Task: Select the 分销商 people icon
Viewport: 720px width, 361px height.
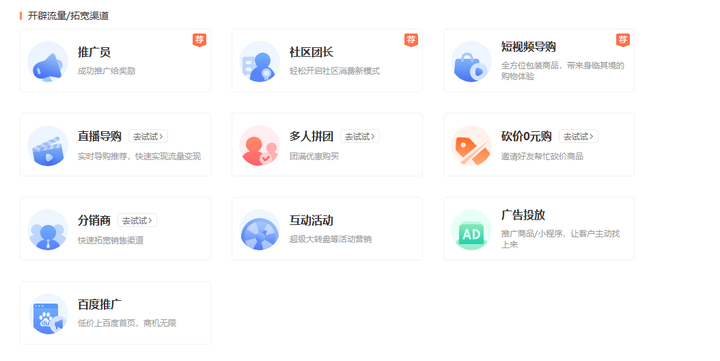Action: [x=48, y=230]
